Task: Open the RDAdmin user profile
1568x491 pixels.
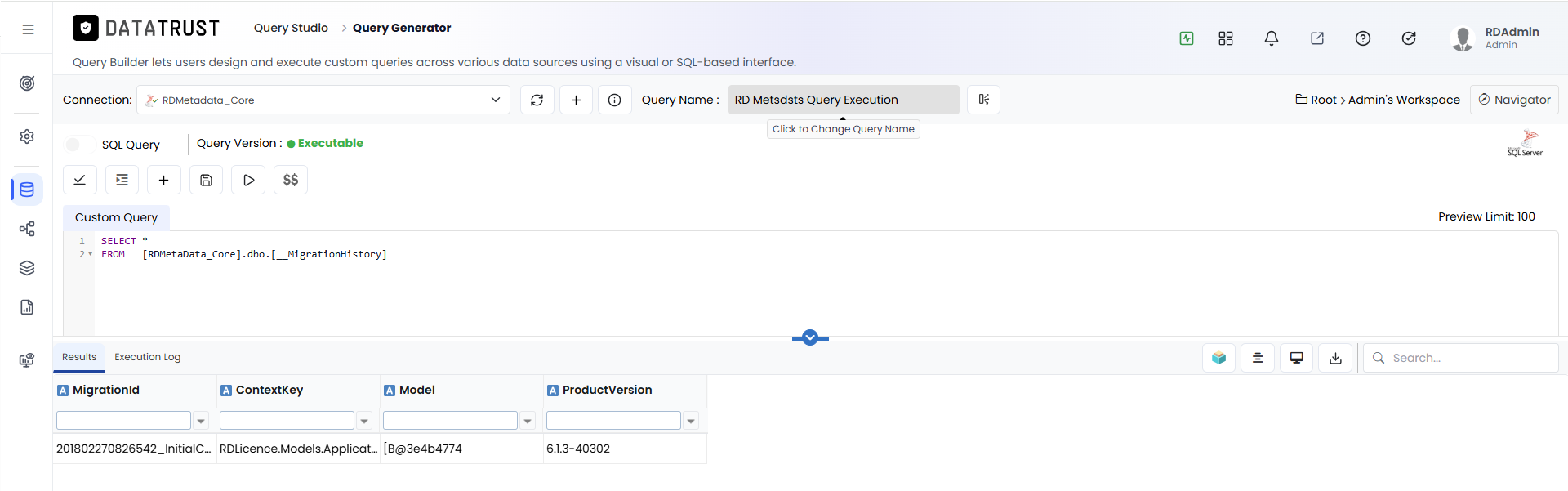Action: point(1496,38)
